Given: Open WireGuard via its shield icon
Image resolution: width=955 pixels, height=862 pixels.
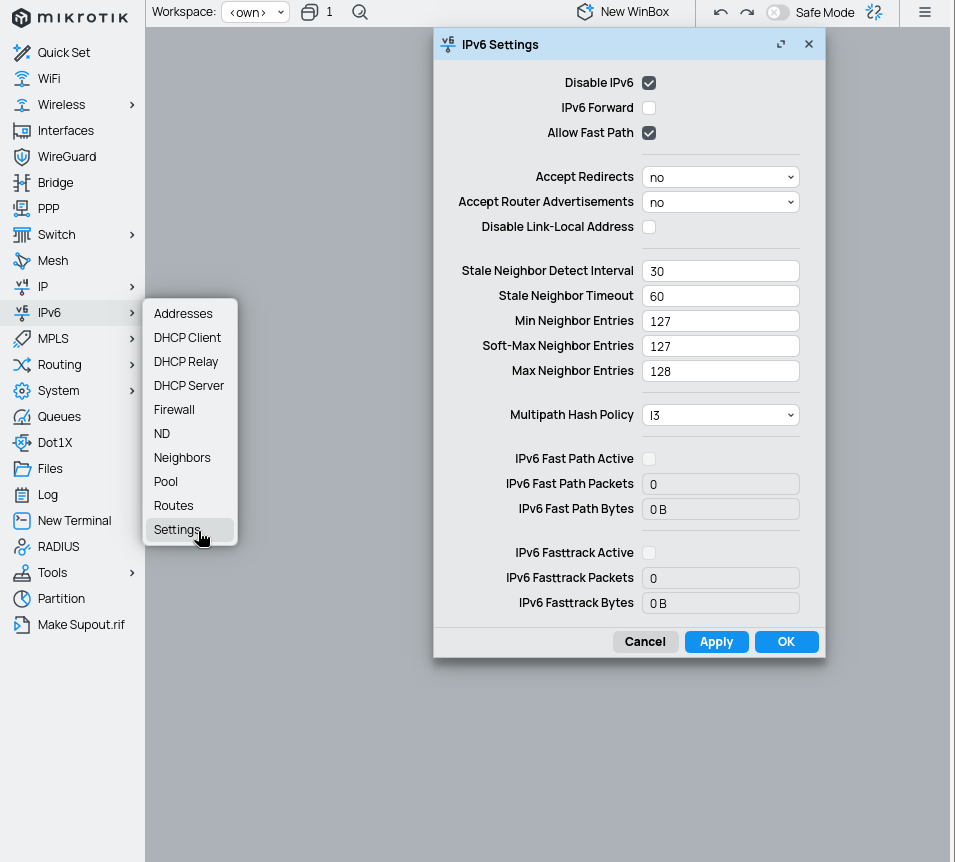Looking at the screenshot, I should coord(22,157).
